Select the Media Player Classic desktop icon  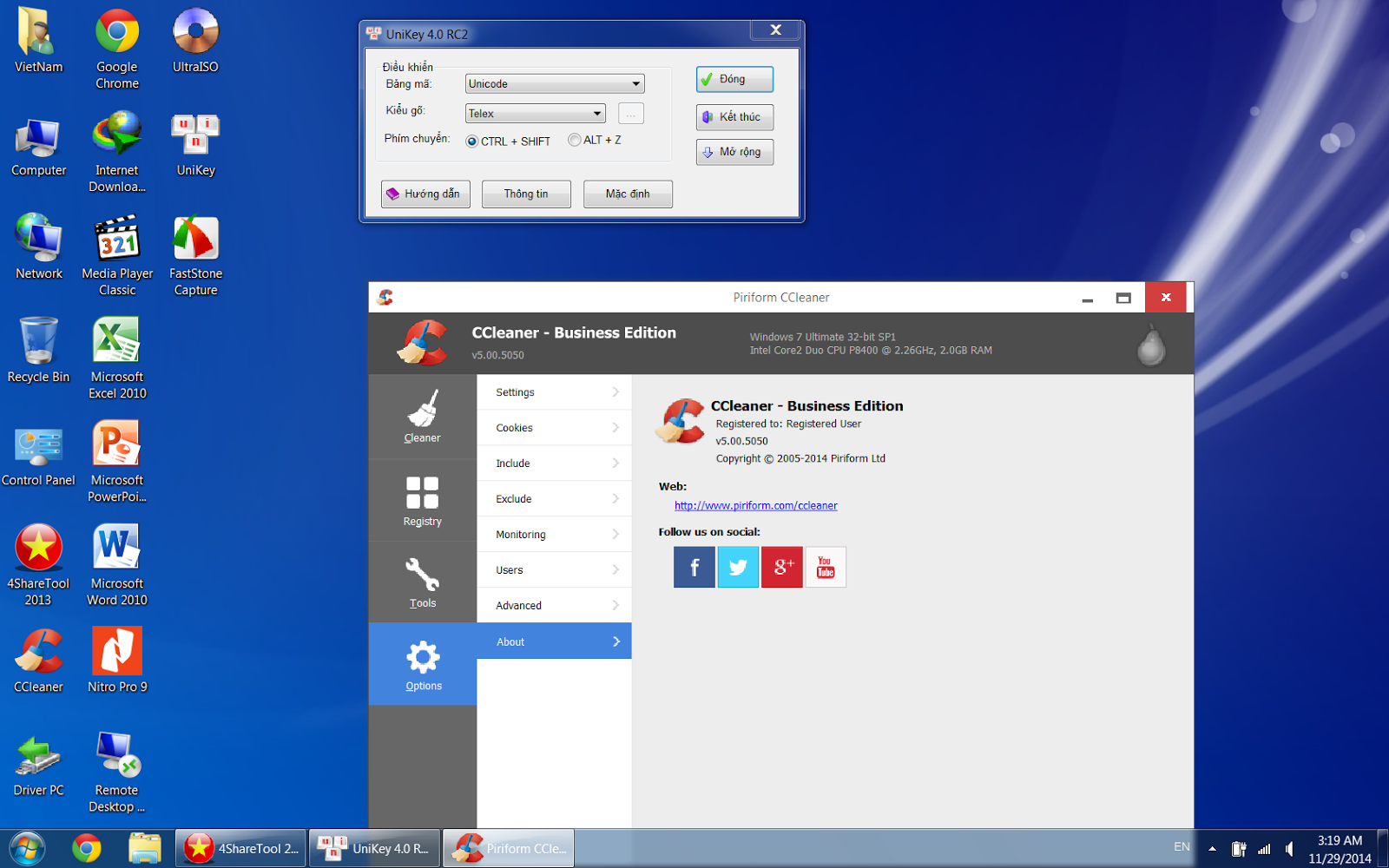pyautogui.click(x=117, y=255)
